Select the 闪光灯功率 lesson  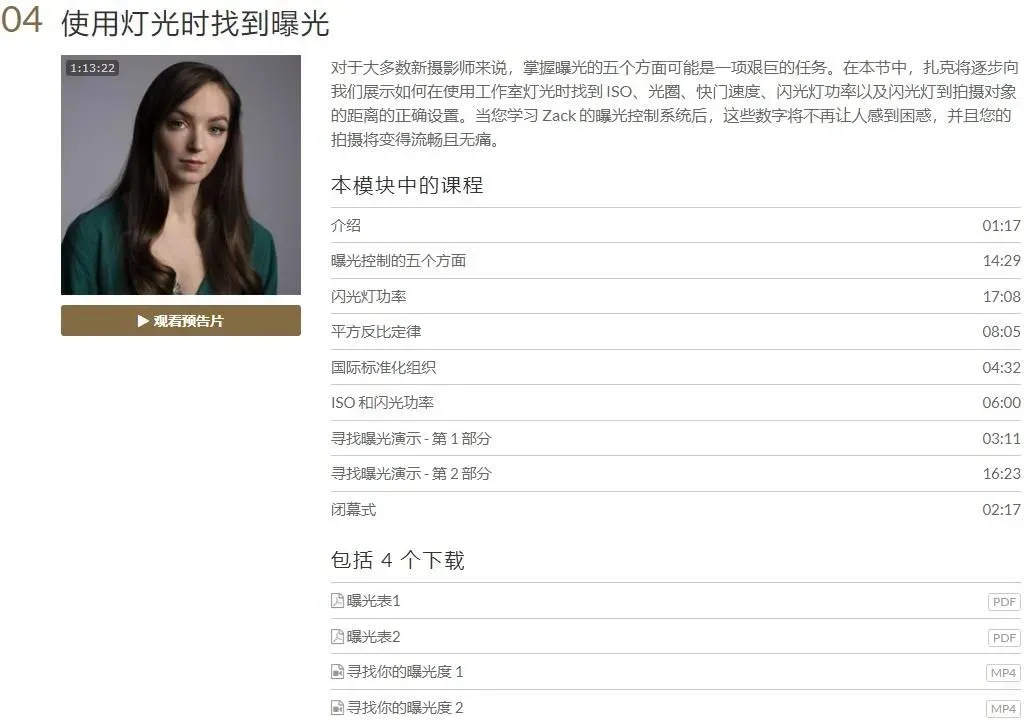675,296
